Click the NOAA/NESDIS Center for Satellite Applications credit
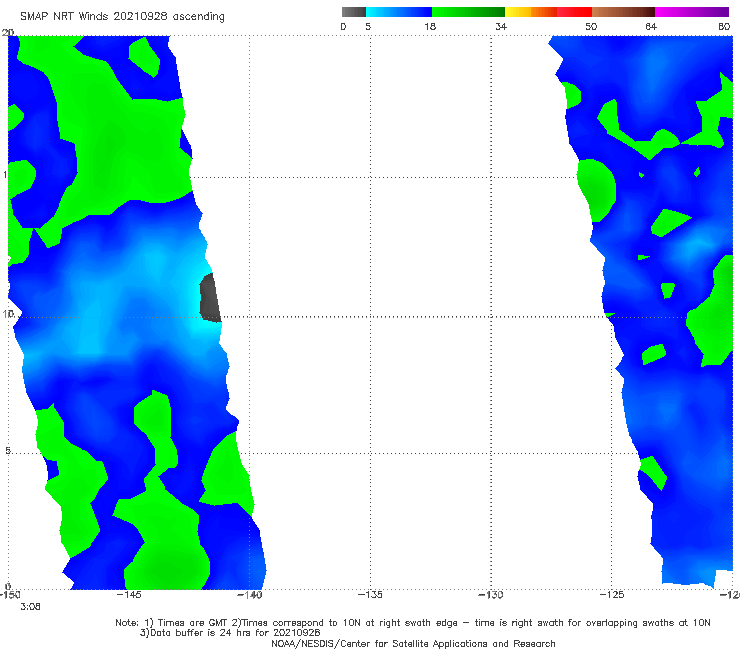Viewport: 740px width, 650px height. click(413, 643)
